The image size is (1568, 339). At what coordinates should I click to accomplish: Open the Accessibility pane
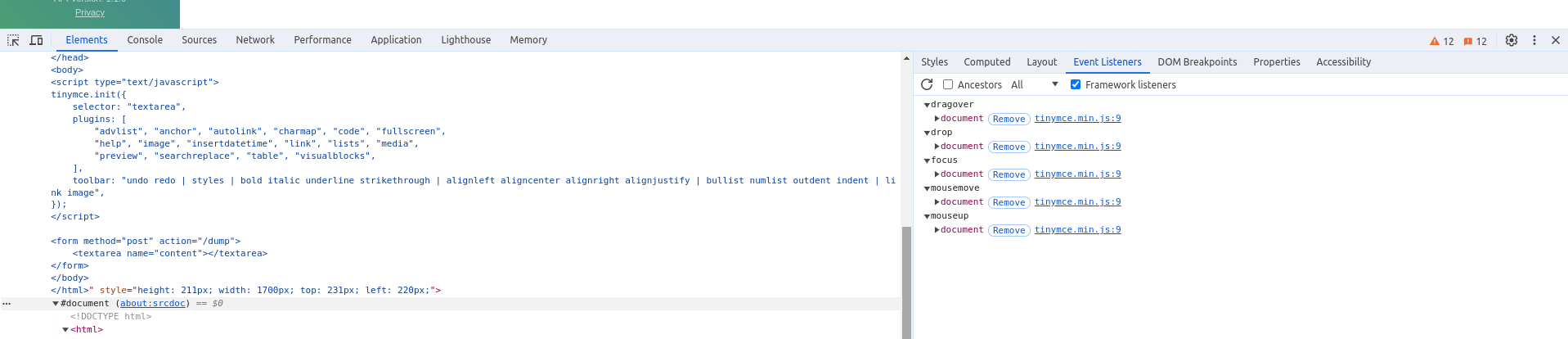[x=1343, y=62]
